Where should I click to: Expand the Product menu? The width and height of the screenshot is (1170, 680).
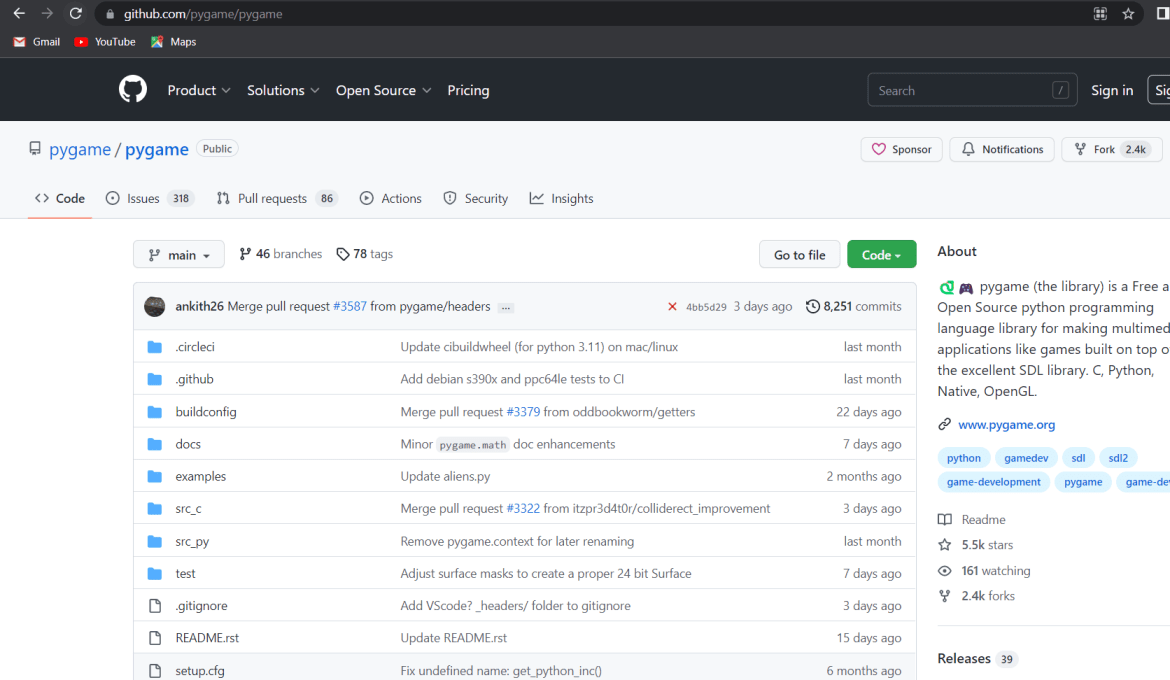[198, 90]
